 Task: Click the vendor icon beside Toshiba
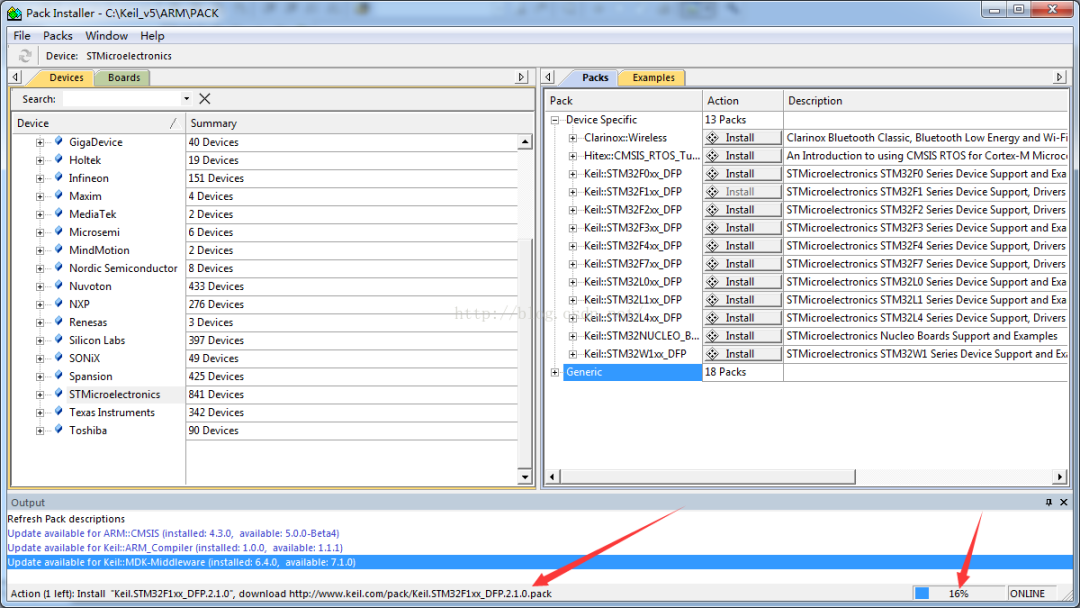click(x=59, y=429)
